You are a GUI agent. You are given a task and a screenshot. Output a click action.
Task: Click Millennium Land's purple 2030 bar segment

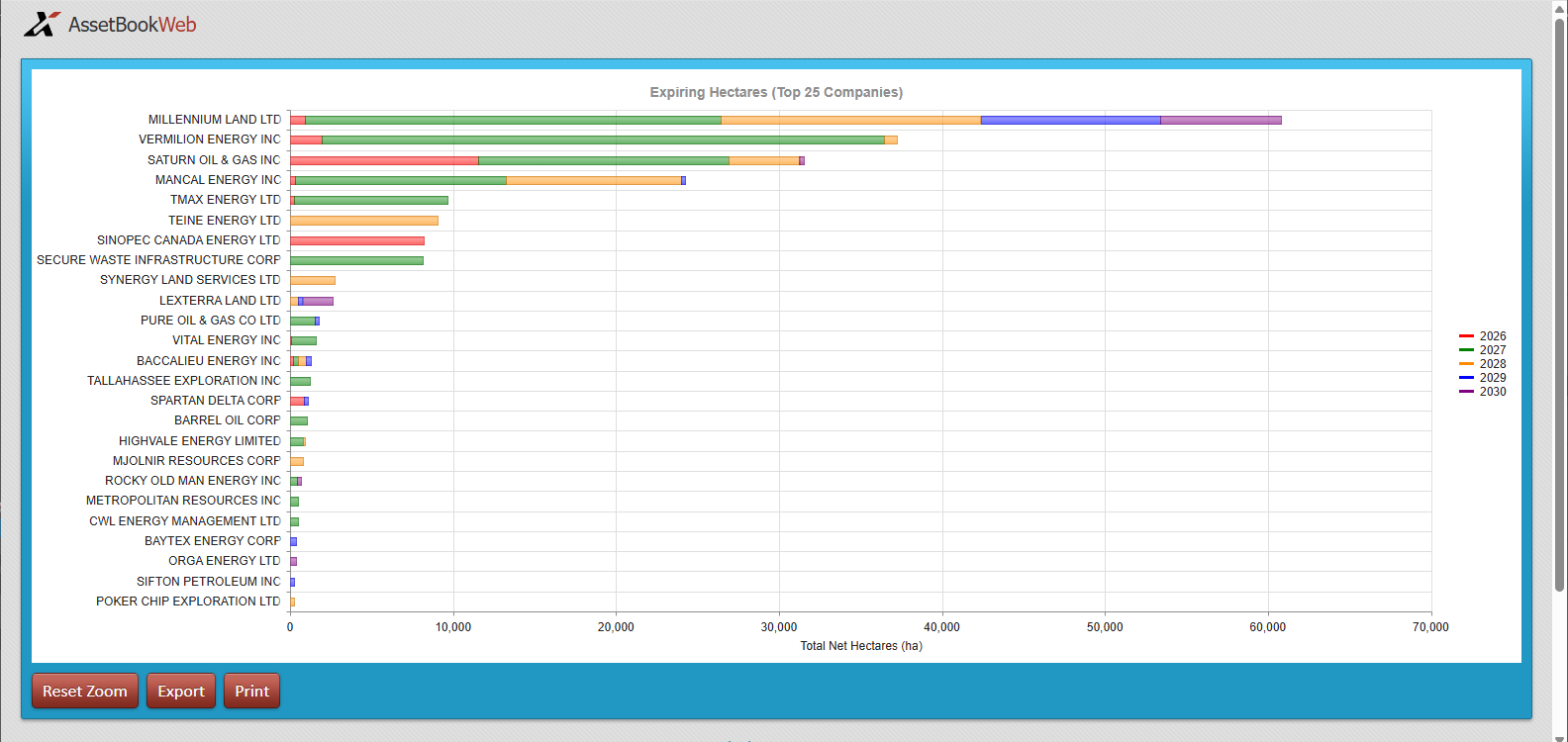point(1221,120)
